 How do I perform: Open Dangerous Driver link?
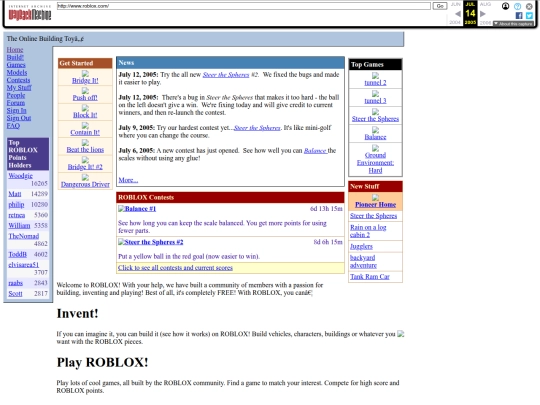coord(85,184)
